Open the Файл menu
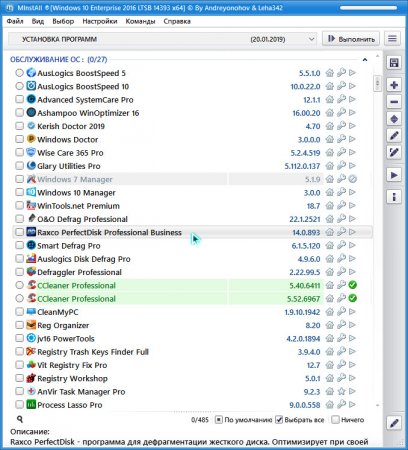The height and width of the screenshot is (450, 408). tap(15, 21)
